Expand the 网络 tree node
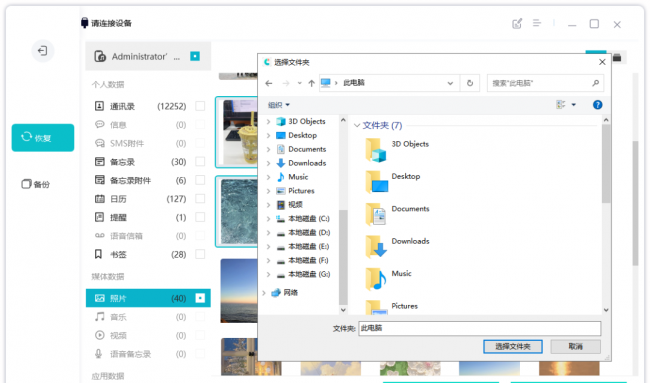Screen dimensions: 650x383 pyautogui.click(x=264, y=293)
